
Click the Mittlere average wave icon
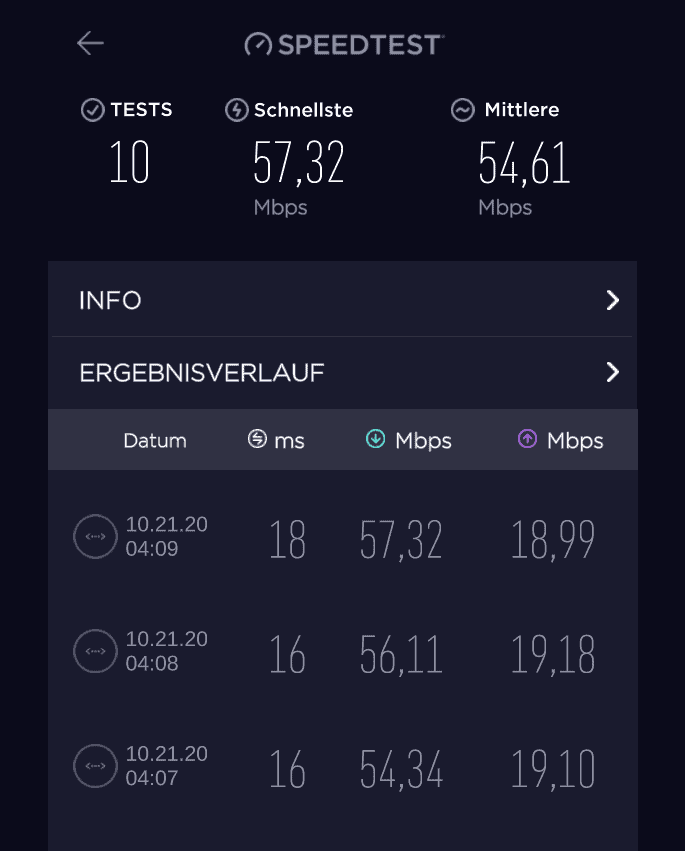point(462,110)
